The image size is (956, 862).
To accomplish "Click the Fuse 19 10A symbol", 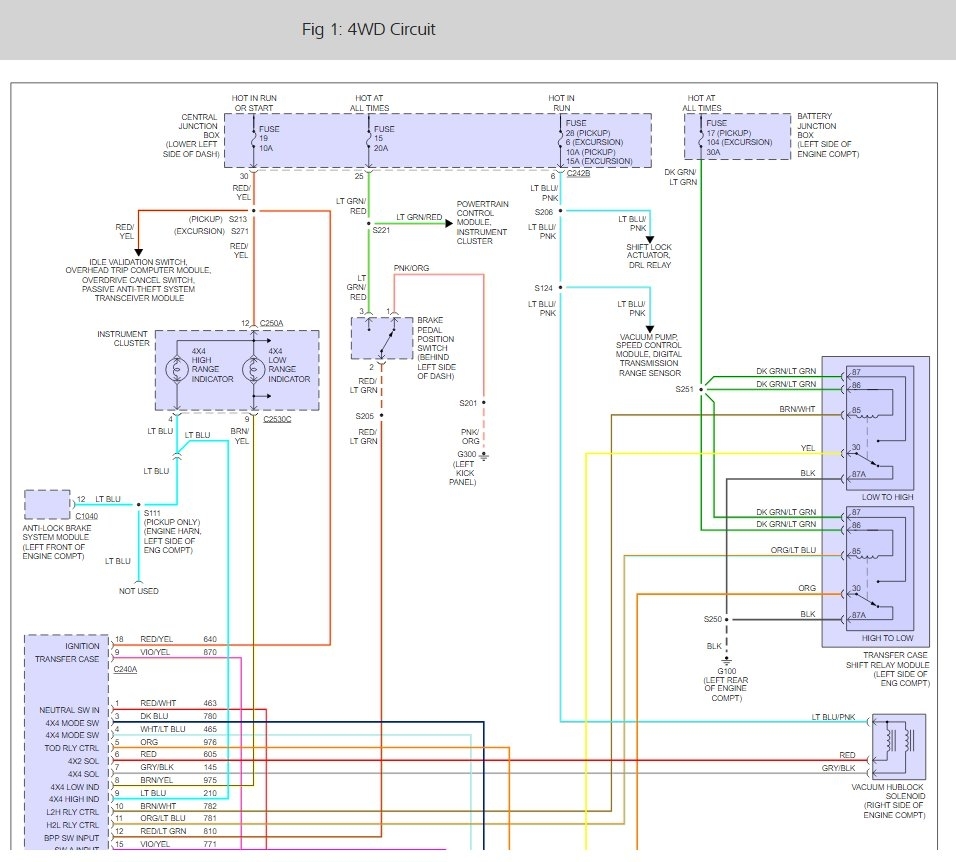I will [x=254, y=139].
